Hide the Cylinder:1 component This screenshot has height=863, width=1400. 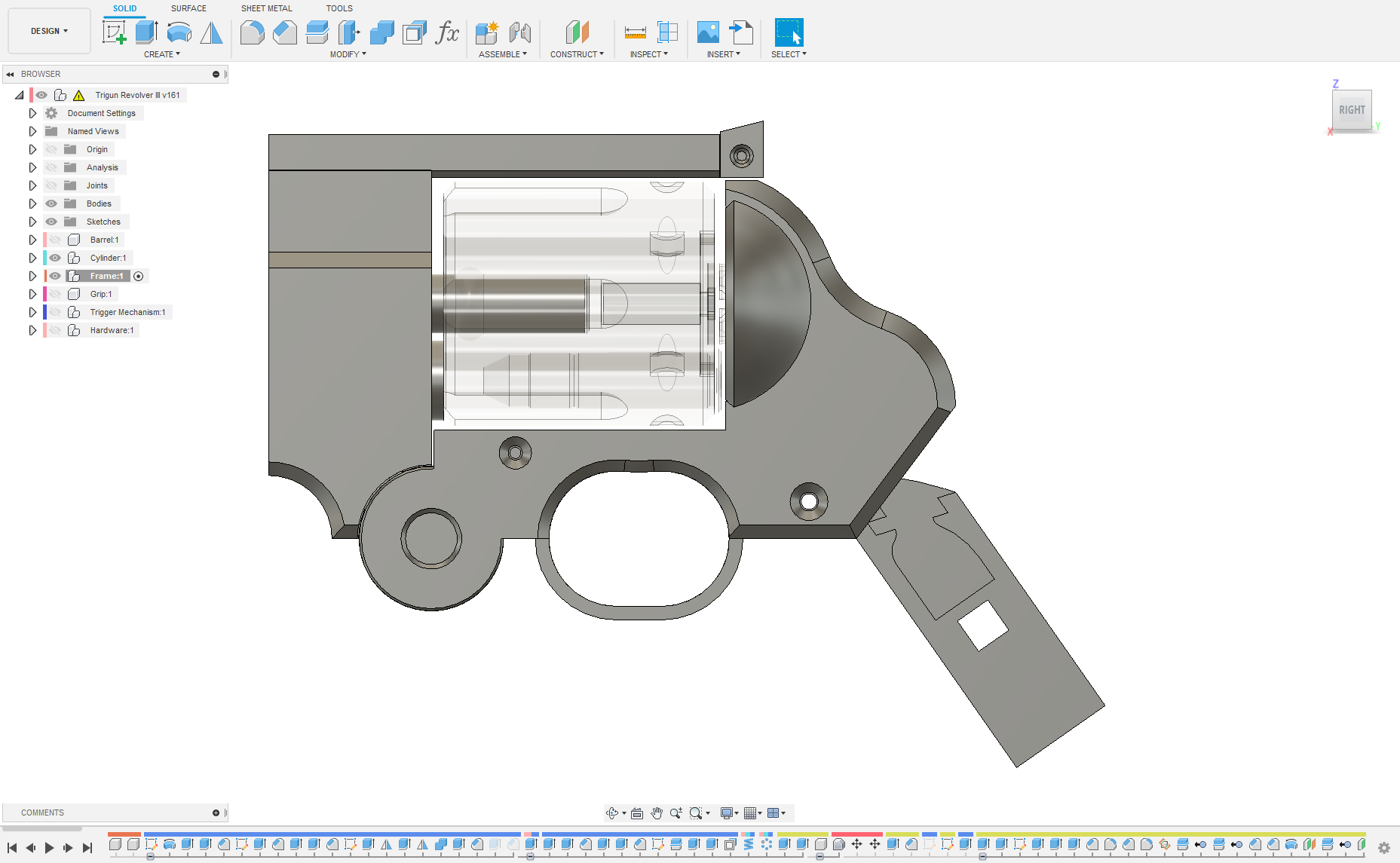55,258
